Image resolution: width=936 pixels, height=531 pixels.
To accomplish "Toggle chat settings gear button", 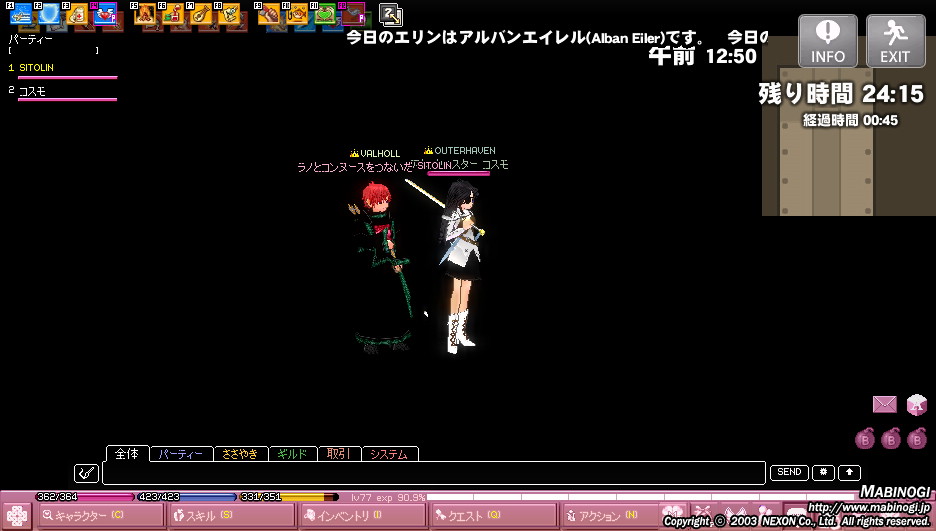I will (824, 472).
